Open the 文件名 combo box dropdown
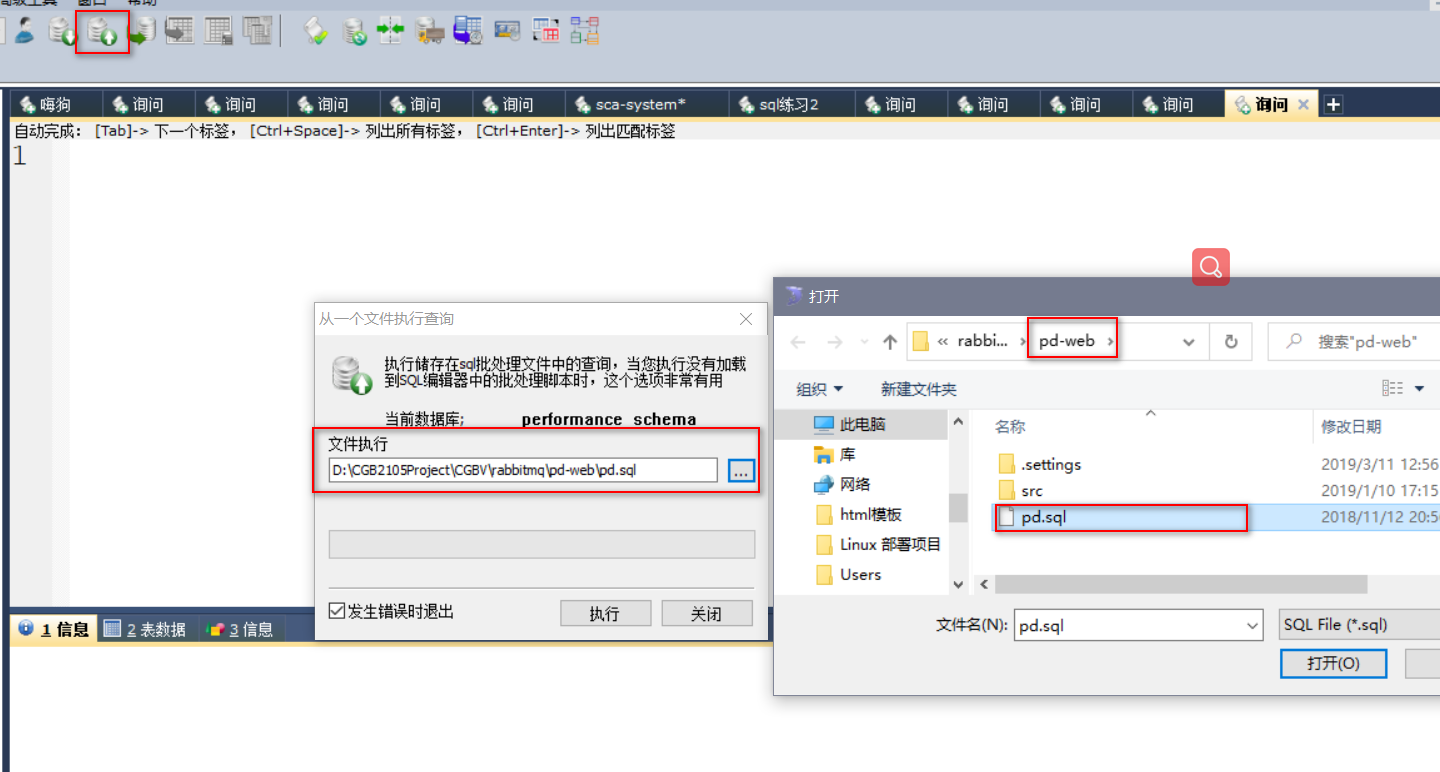The image size is (1440, 772). tap(1253, 626)
